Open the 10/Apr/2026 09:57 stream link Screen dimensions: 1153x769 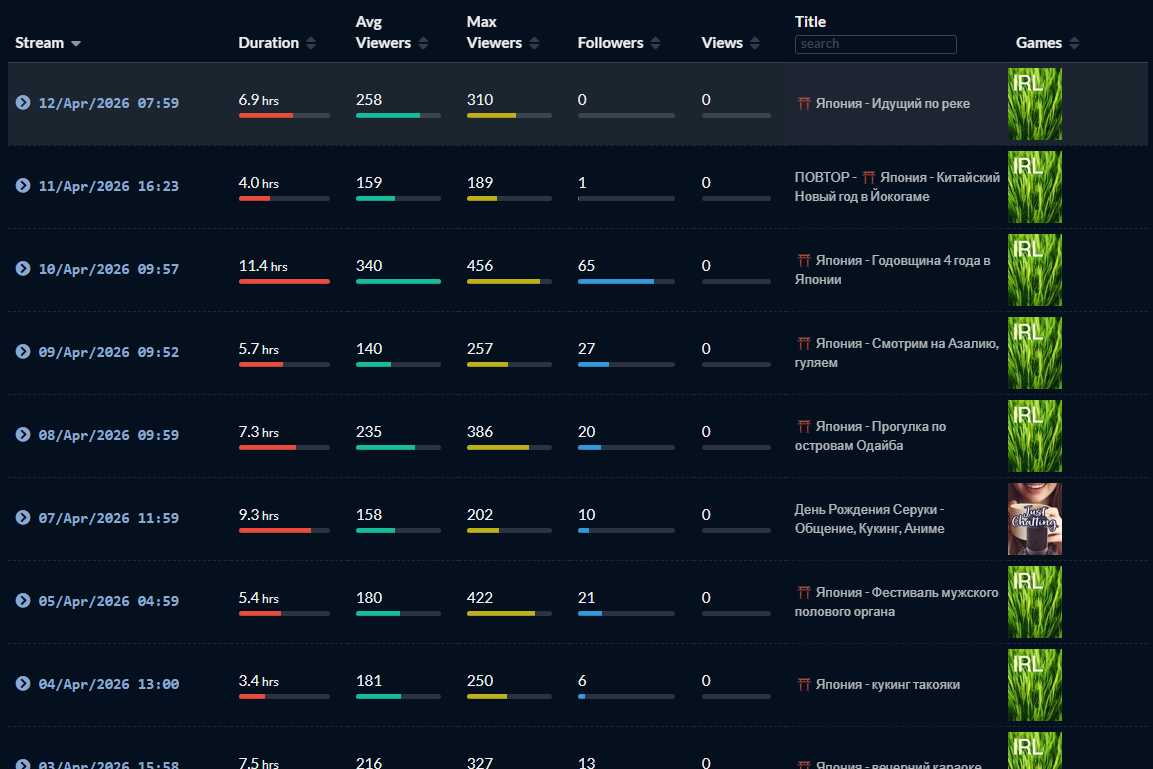[109, 269]
